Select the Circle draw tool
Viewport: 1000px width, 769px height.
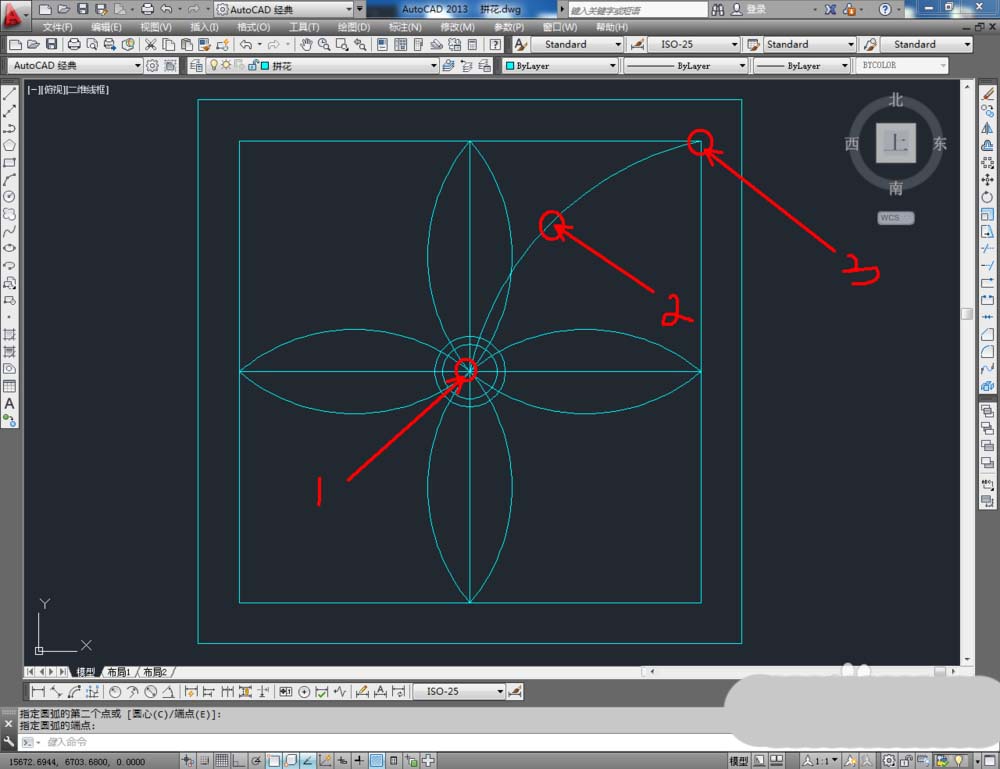10,197
